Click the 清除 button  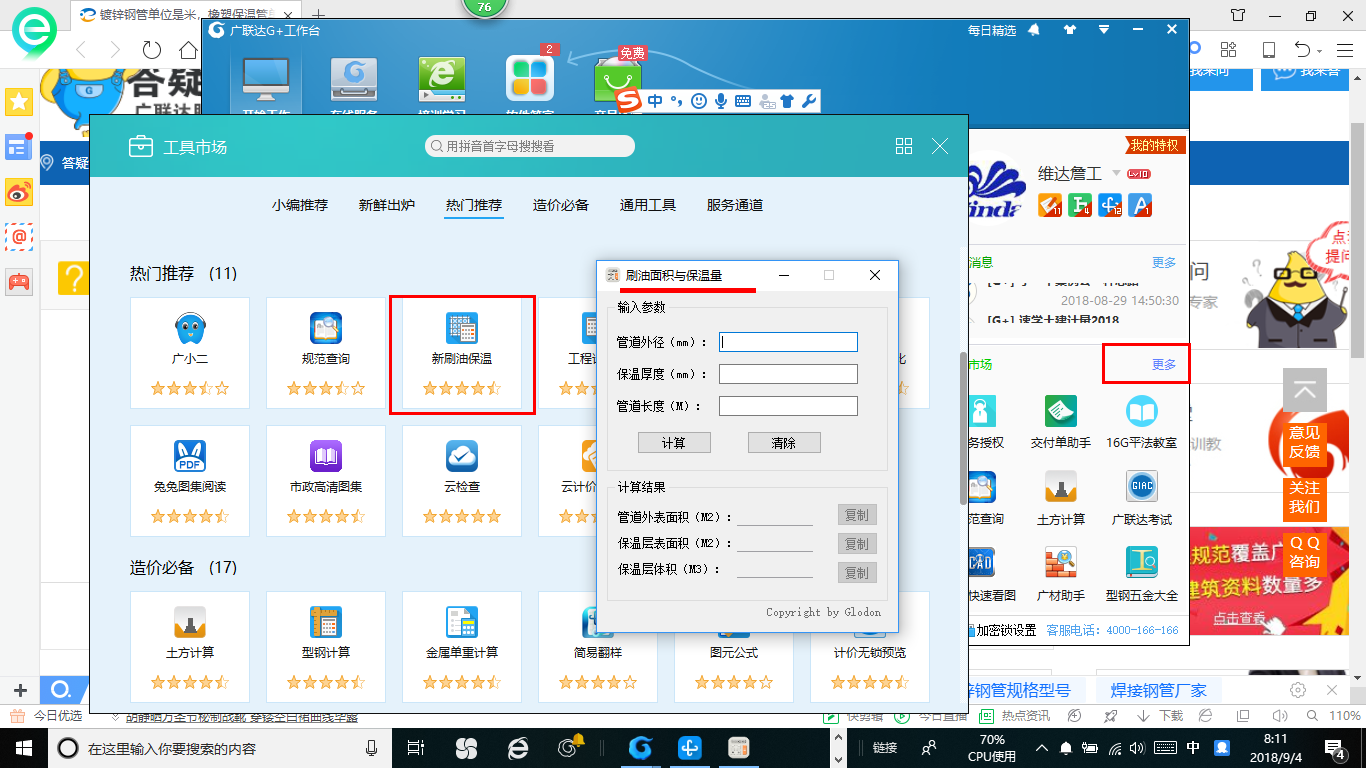[x=784, y=443]
